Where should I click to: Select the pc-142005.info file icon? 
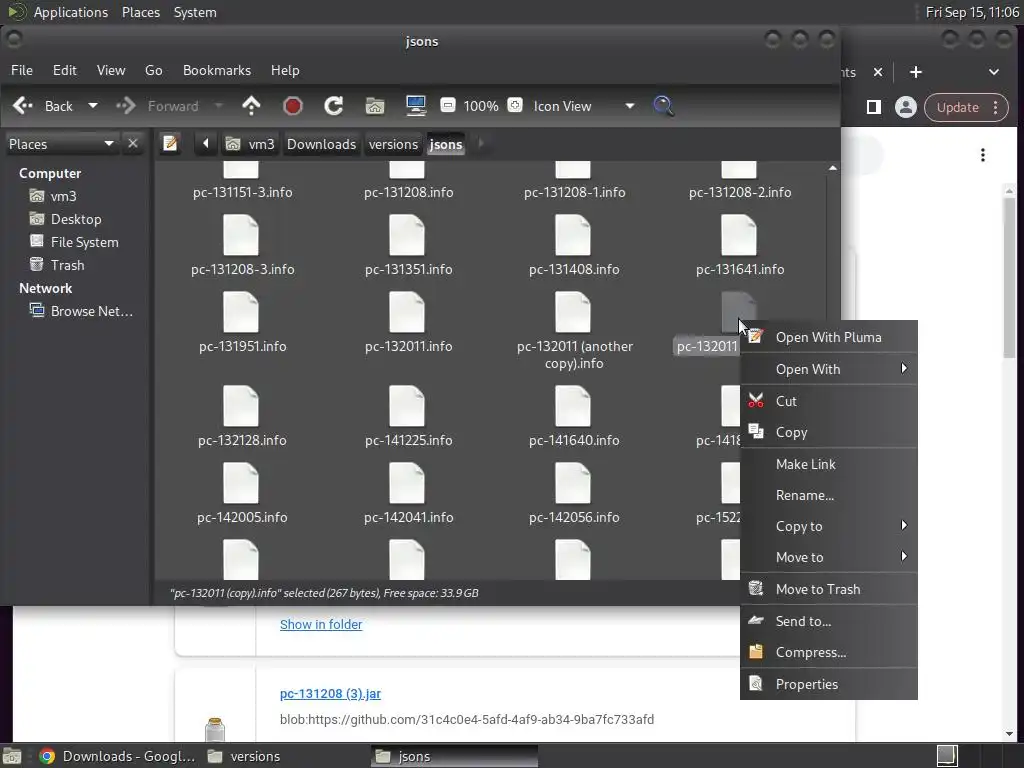pyautogui.click(x=241, y=483)
